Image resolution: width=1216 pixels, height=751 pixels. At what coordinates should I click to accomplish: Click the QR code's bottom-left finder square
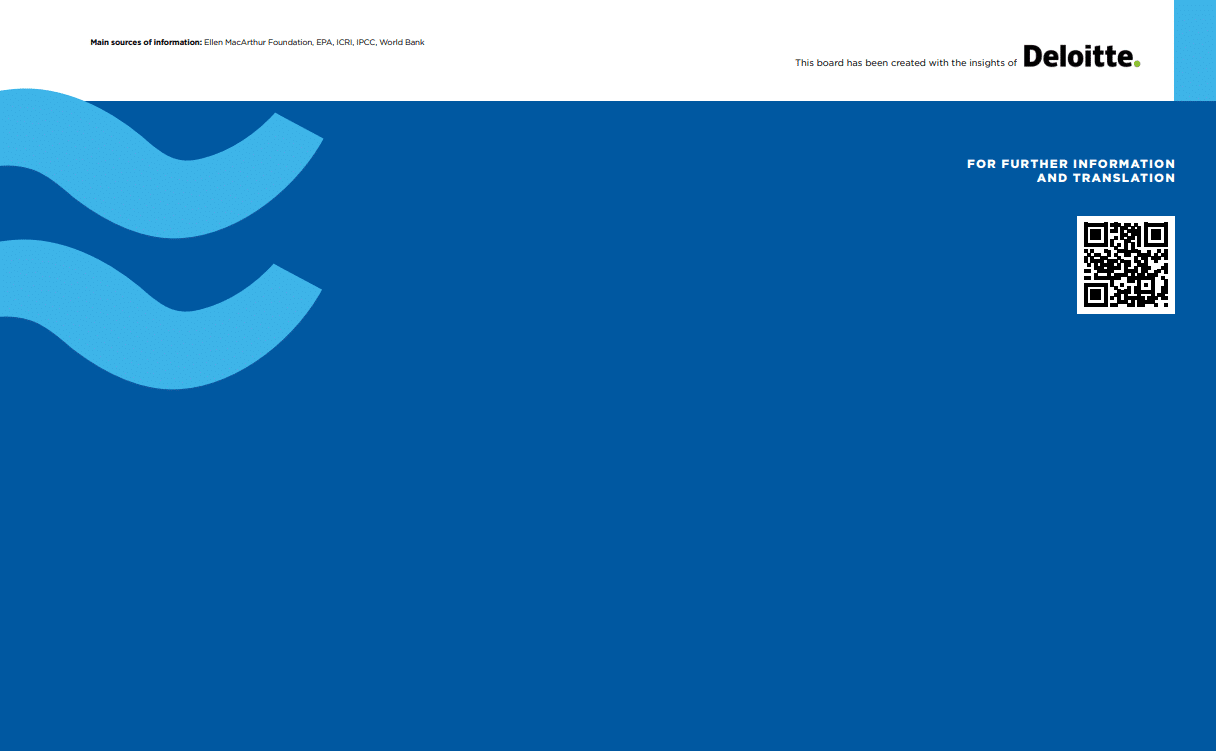(x=1095, y=295)
